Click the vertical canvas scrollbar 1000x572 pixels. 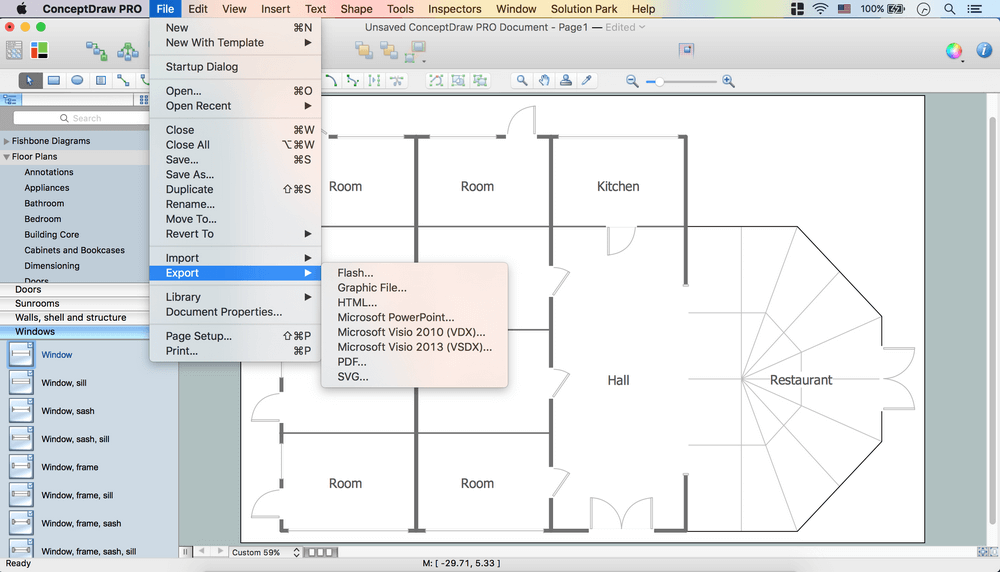pyautogui.click(x=993, y=319)
